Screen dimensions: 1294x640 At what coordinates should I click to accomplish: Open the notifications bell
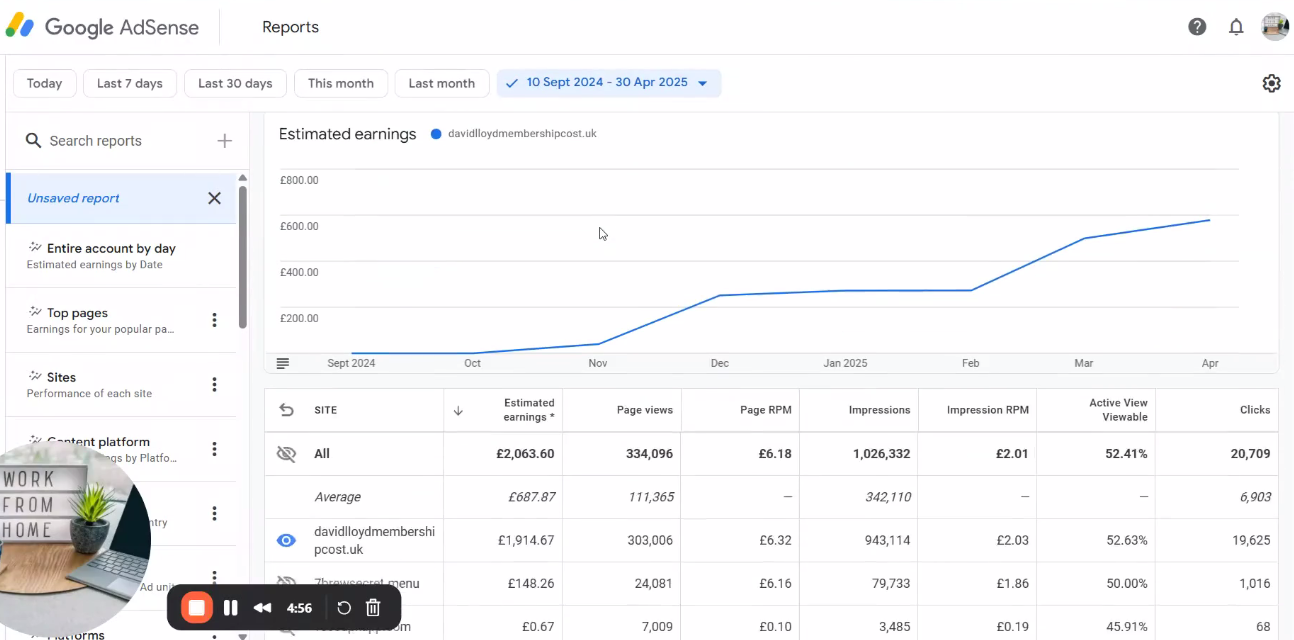pos(1236,27)
